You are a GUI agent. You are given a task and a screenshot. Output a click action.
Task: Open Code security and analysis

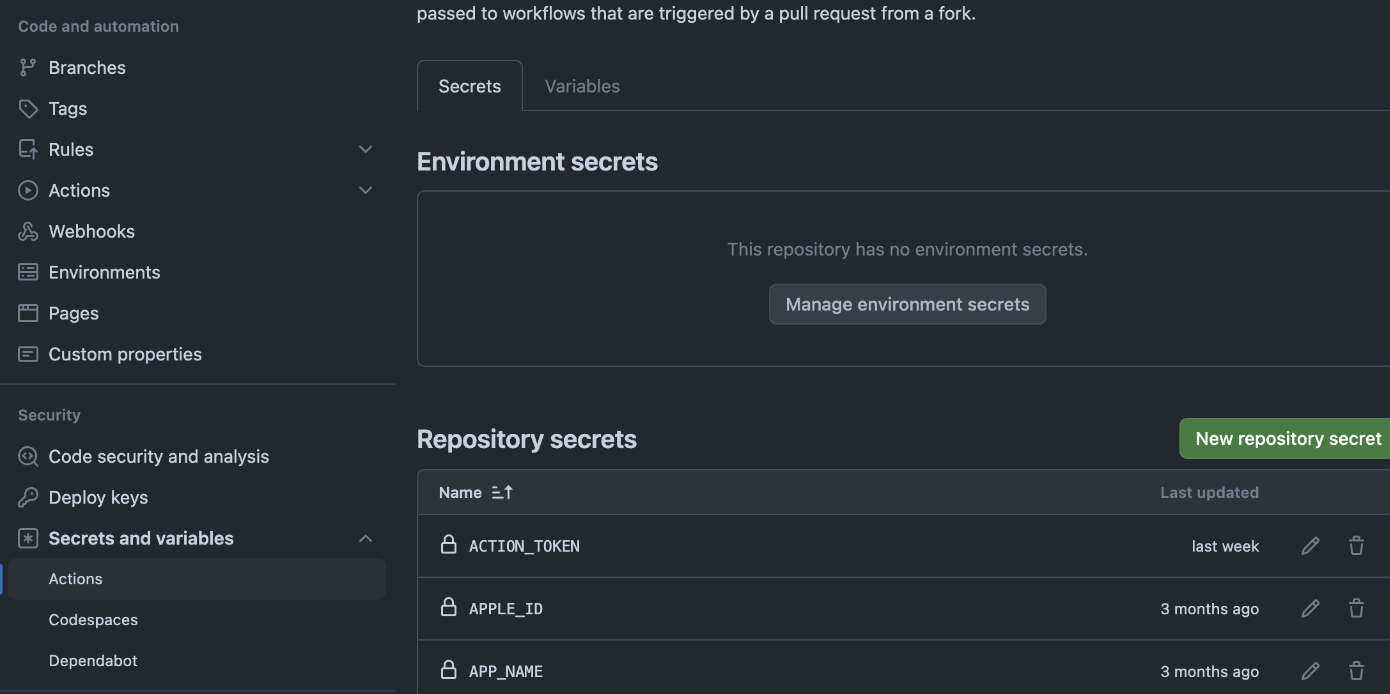tap(158, 456)
